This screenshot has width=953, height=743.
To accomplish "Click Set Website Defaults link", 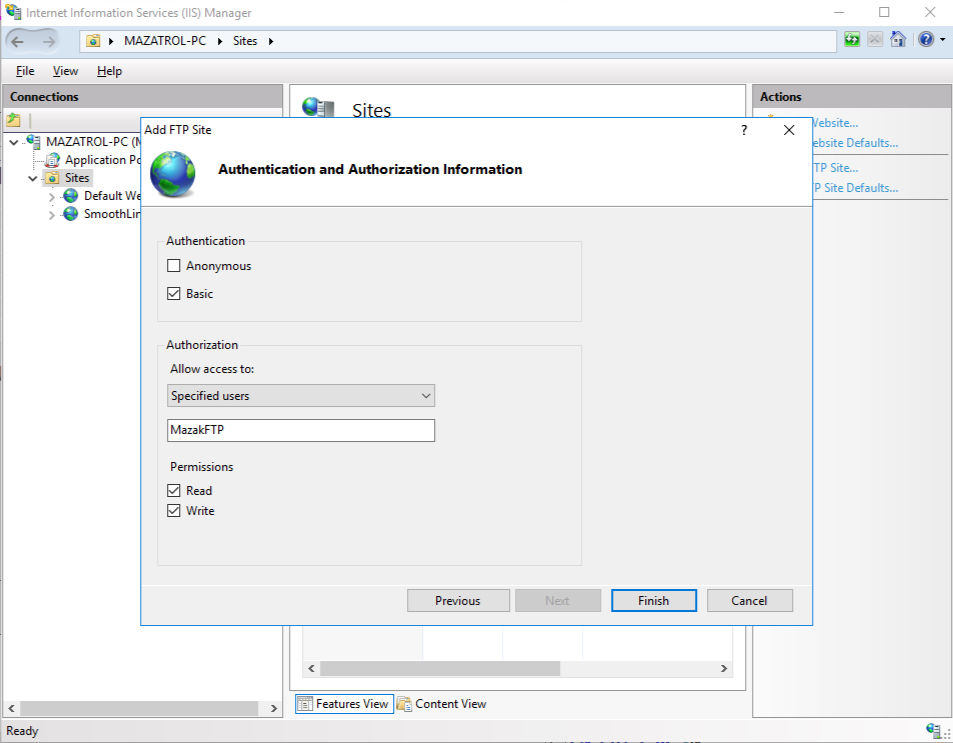I will click(x=855, y=143).
